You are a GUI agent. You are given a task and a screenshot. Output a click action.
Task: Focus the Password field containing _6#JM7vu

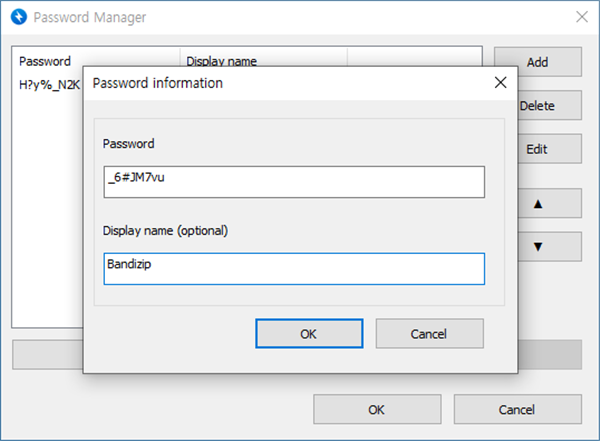tap(294, 182)
